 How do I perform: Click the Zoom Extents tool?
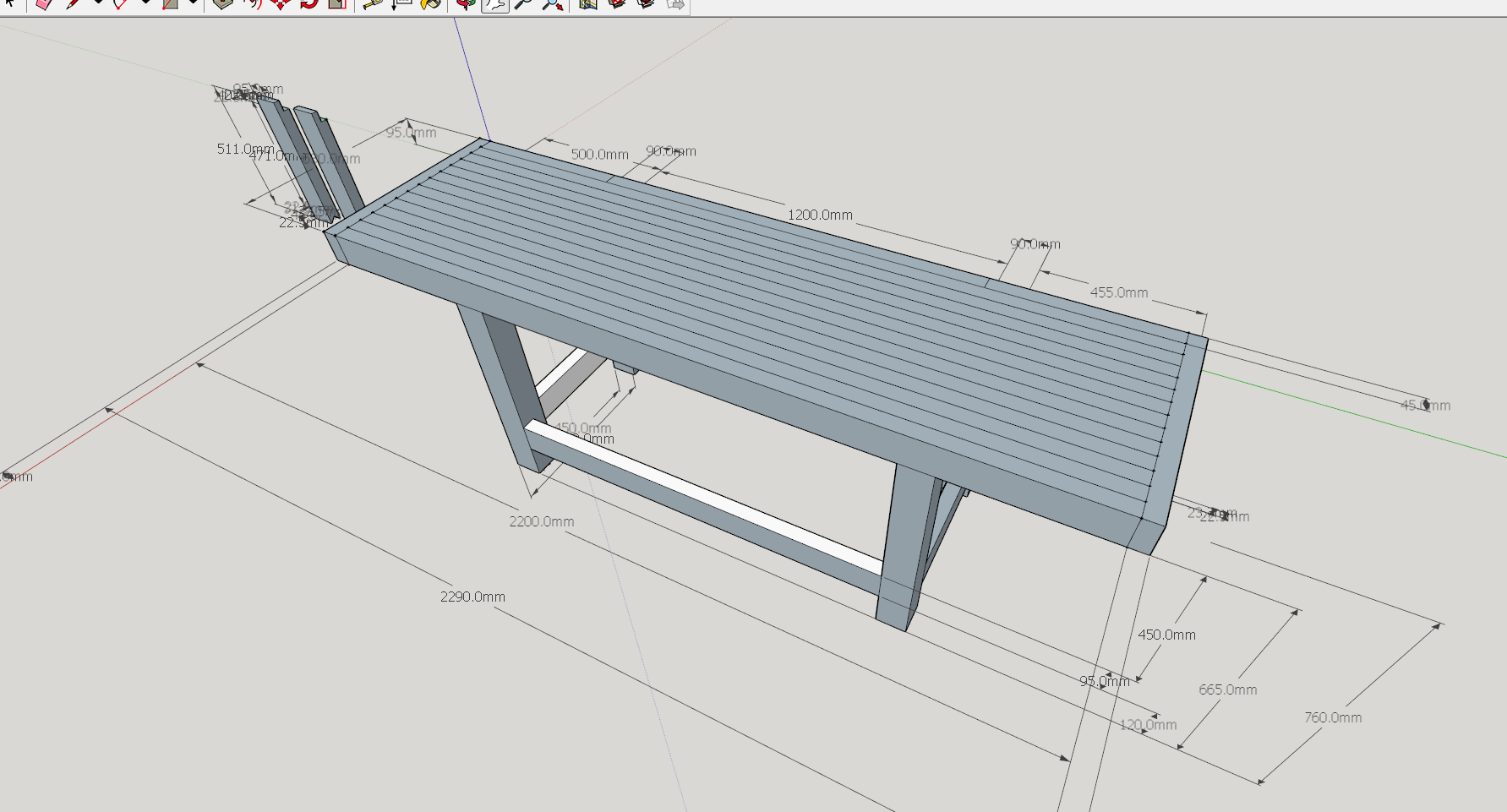point(553,3)
